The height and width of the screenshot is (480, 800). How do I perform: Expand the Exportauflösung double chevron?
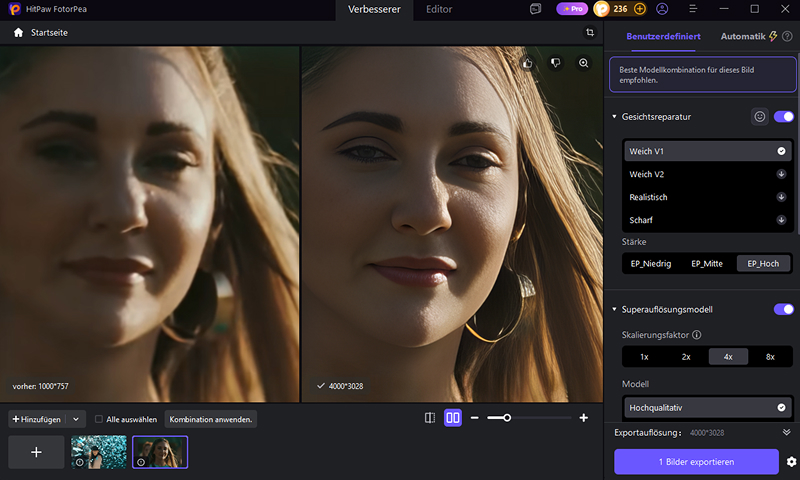pyautogui.click(x=786, y=433)
